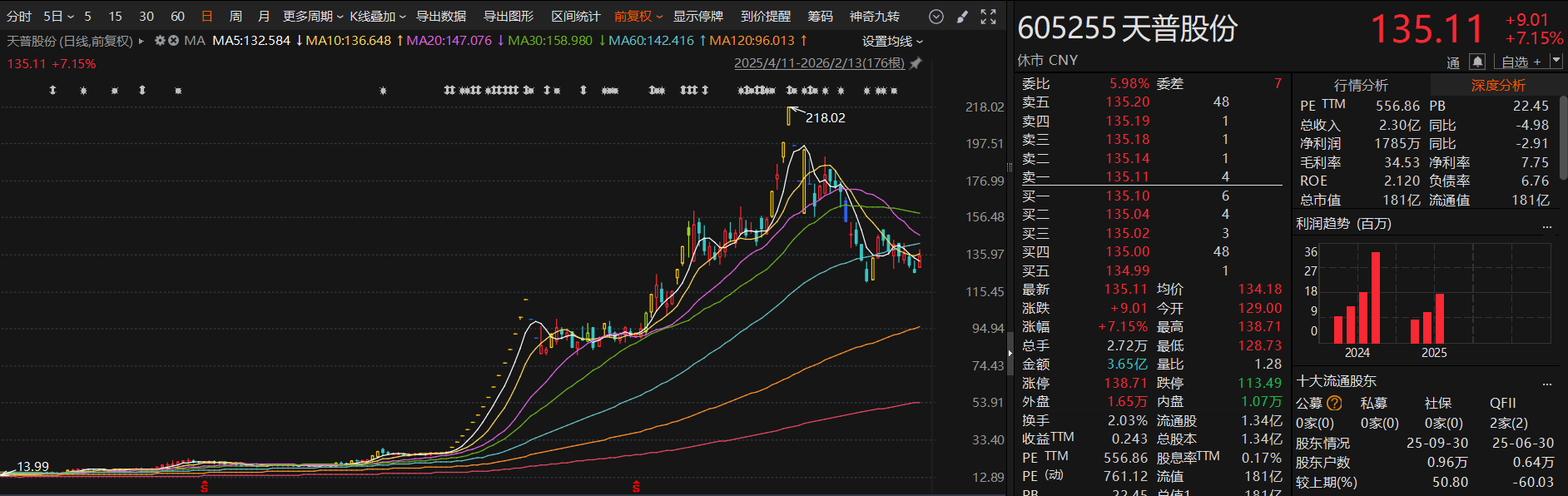Click the circled down-arrow toolbar icon

[x=936, y=17]
